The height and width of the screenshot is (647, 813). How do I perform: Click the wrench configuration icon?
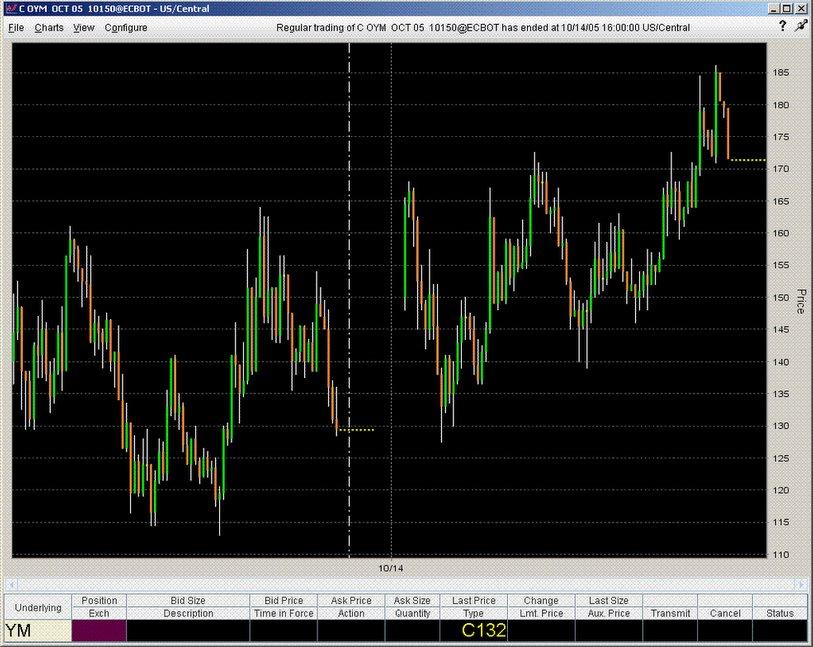[802, 26]
